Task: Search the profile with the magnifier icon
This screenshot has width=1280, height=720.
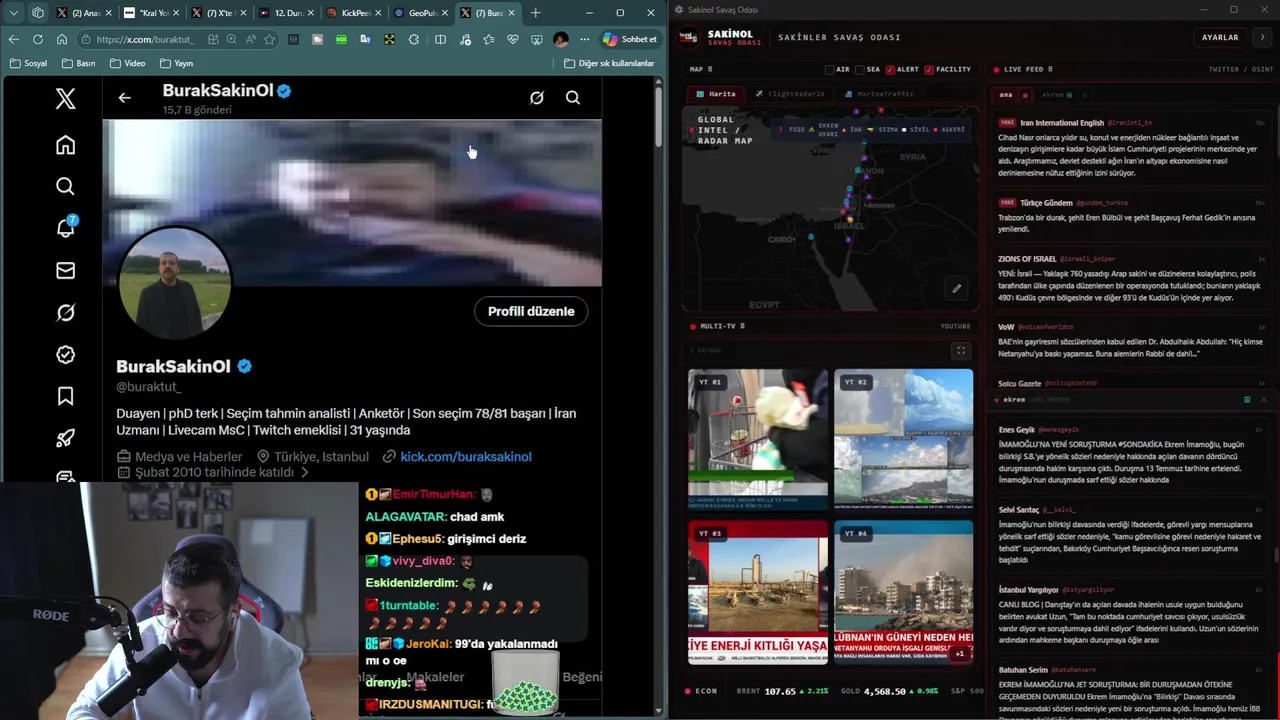Action: [x=573, y=98]
